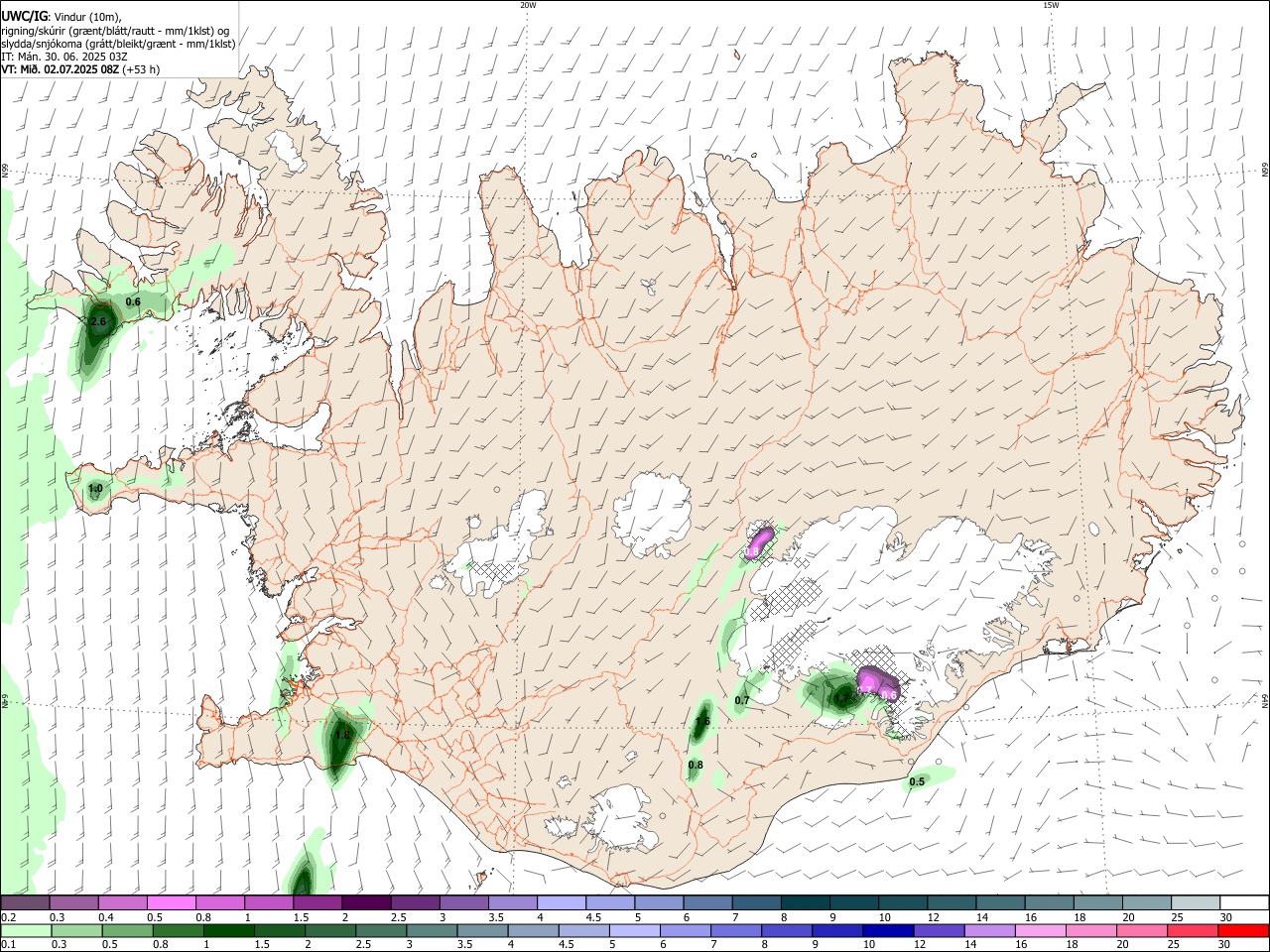
Task: Click the small pink snowfall patch northwest of Vatnajökull
Action: (x=760, y=542)
